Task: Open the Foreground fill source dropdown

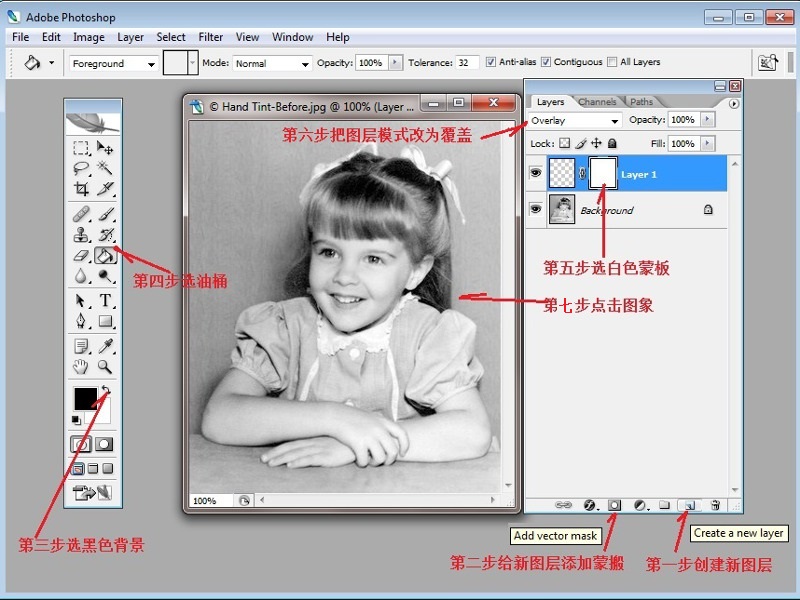Action: pyautogui.click(x=113, y=63)
